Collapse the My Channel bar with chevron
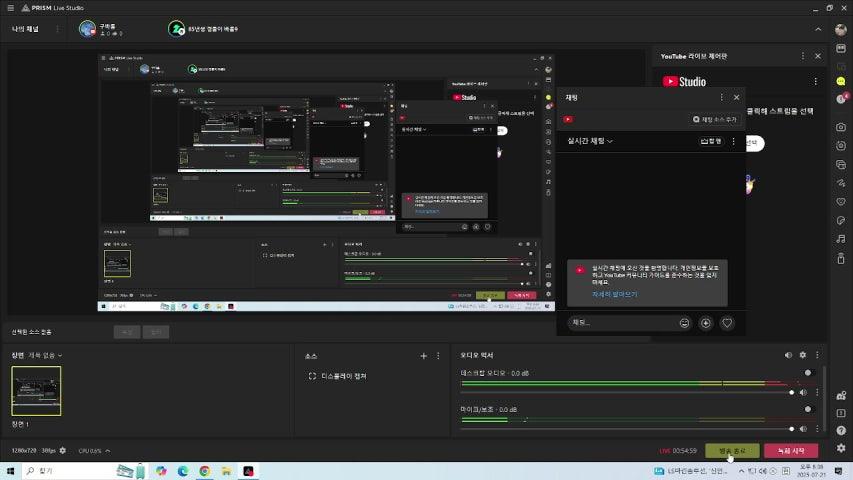Screen dimensions: 853x480 coord(818,29)
